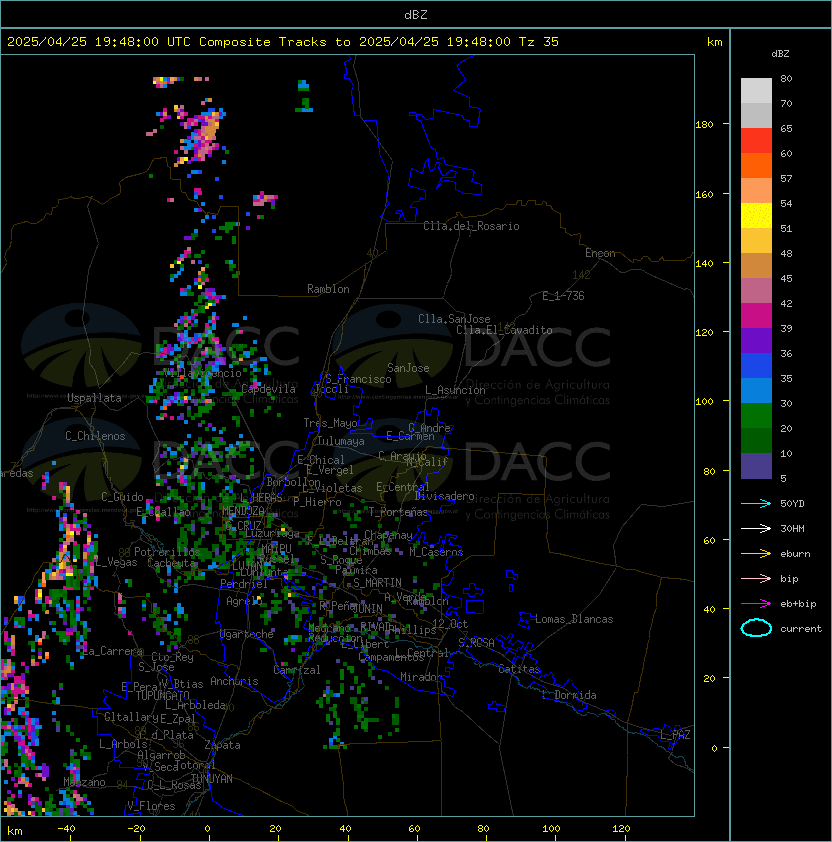The image size is (832, 842).
Task: Click the 'Tulumaya' map label
Action: point(341,441)
